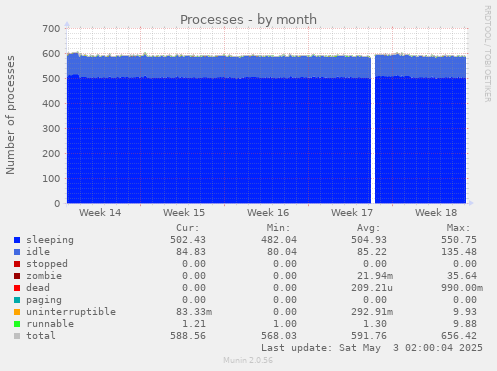
Task: Click idle maximum value 135.48
Action: (459, 252)
